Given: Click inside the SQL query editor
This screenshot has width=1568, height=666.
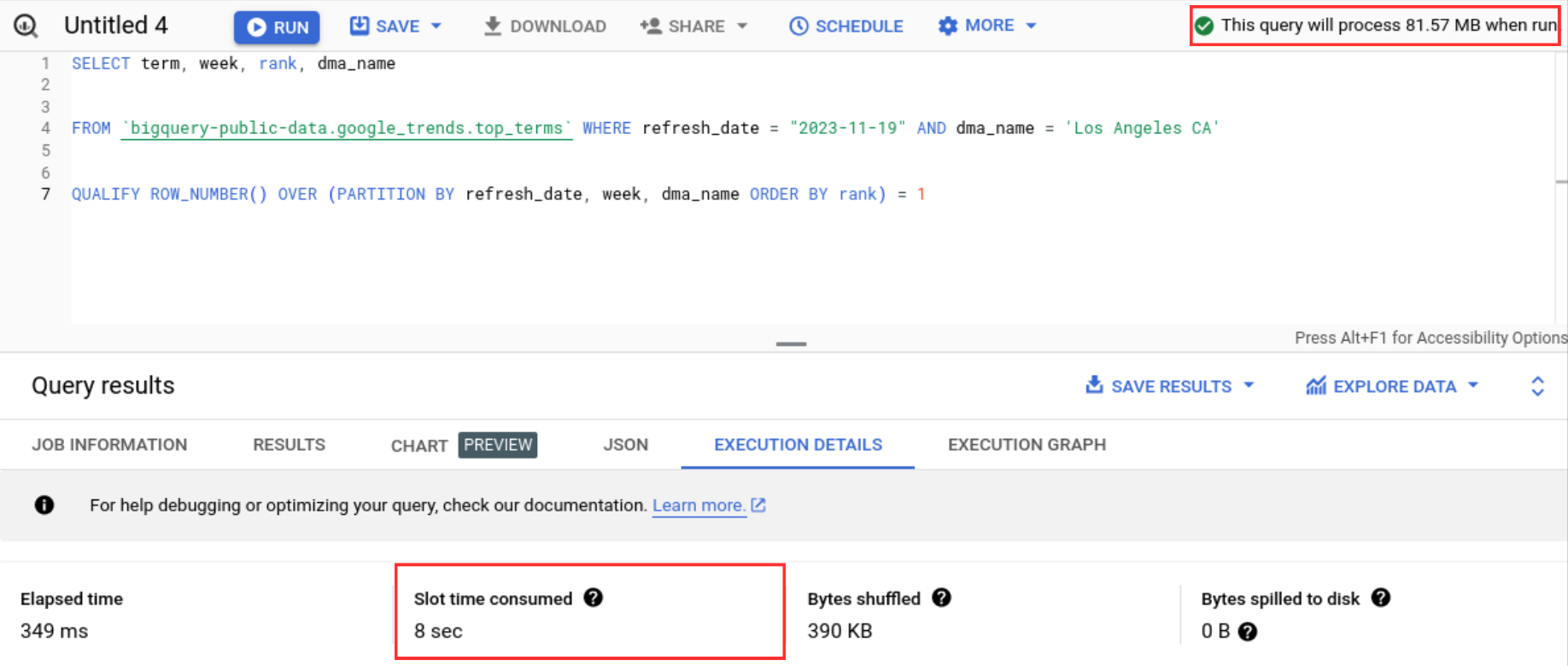Looking at the screenshot, I should (x=811, y=188).
